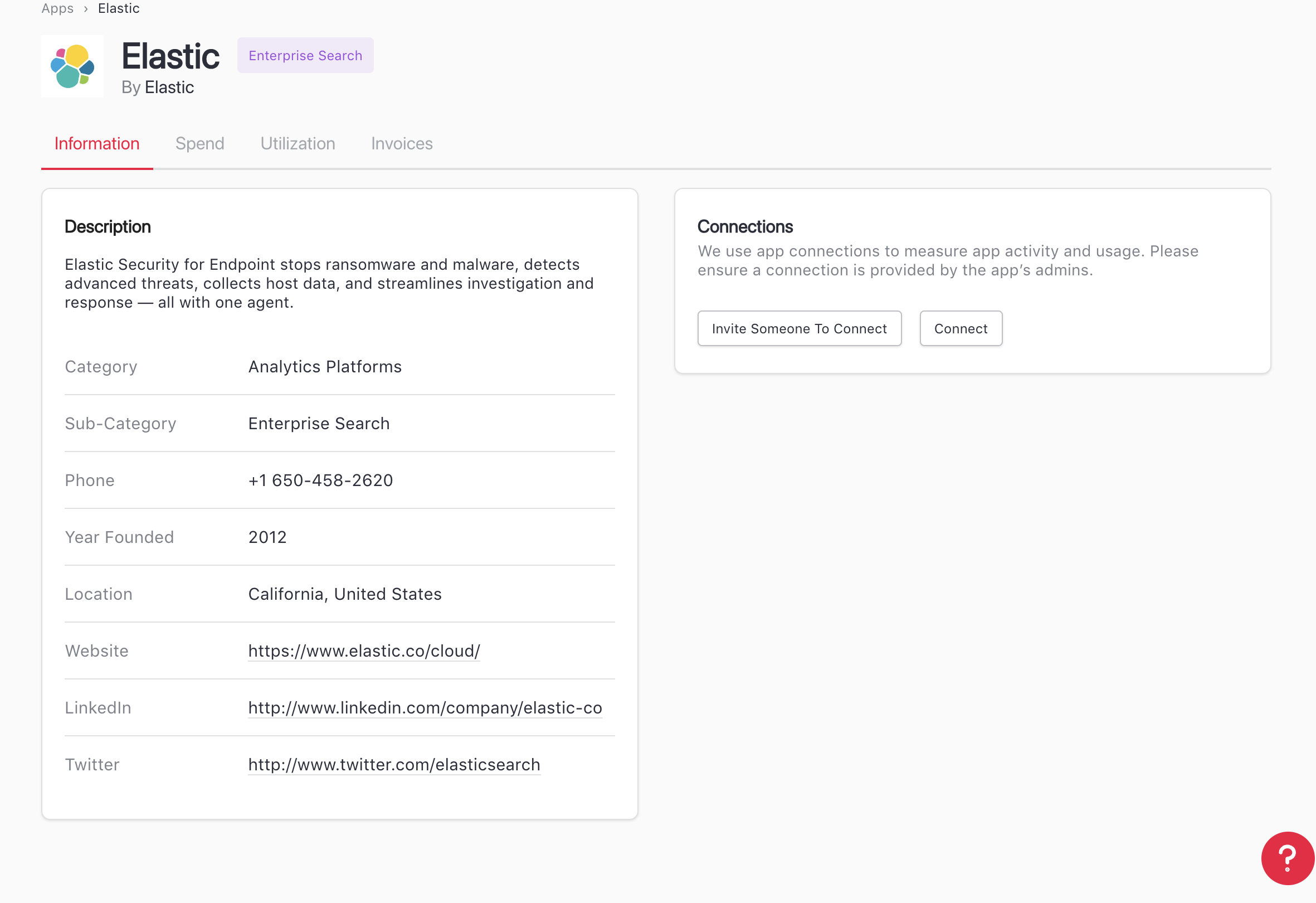Visit the Twitter elasticsearch link
Image resolution: width=1316 pixels, height=903 pixels.
(x=394, y=764)
